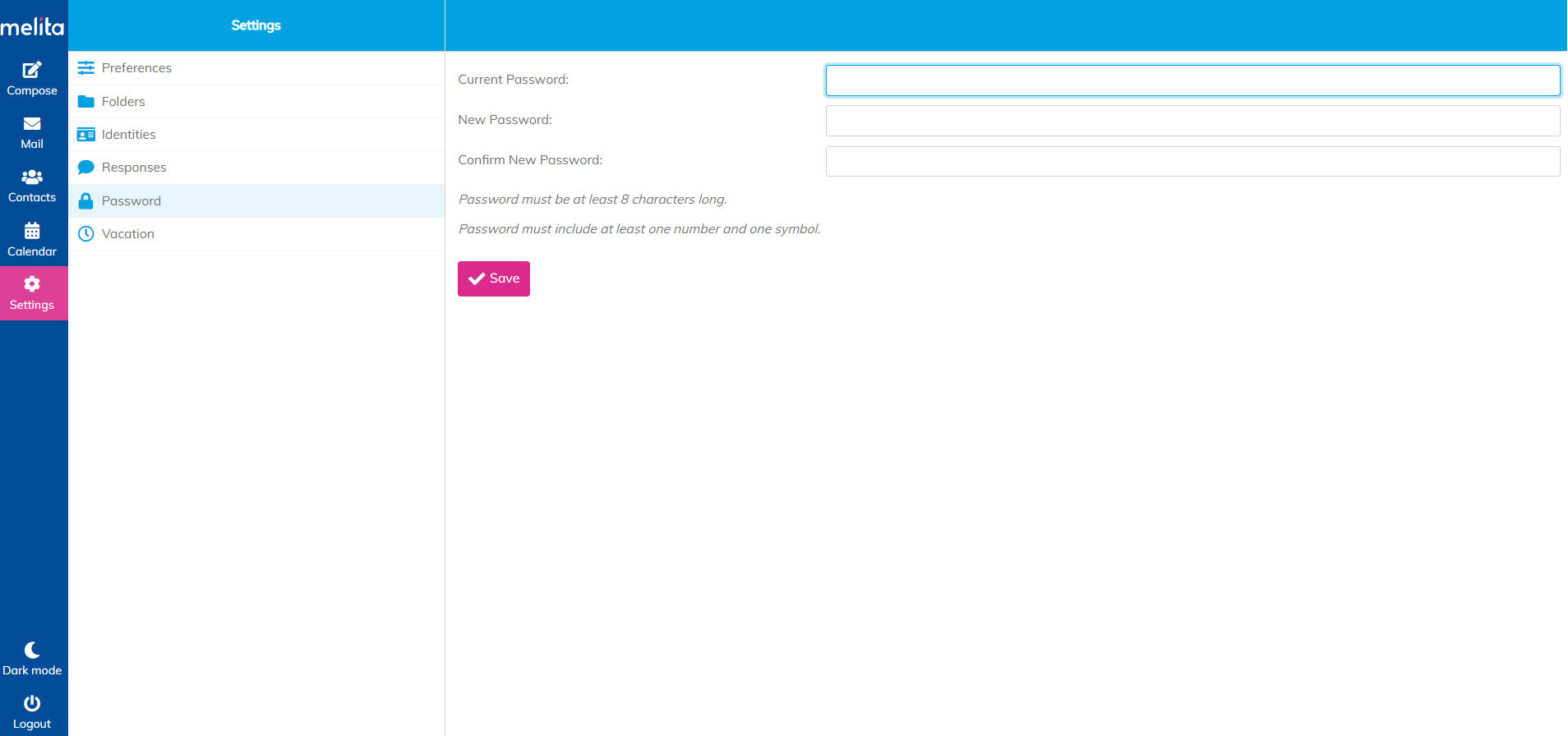Open Preferences settings section
1568x736 pixels.
point(136,68)
